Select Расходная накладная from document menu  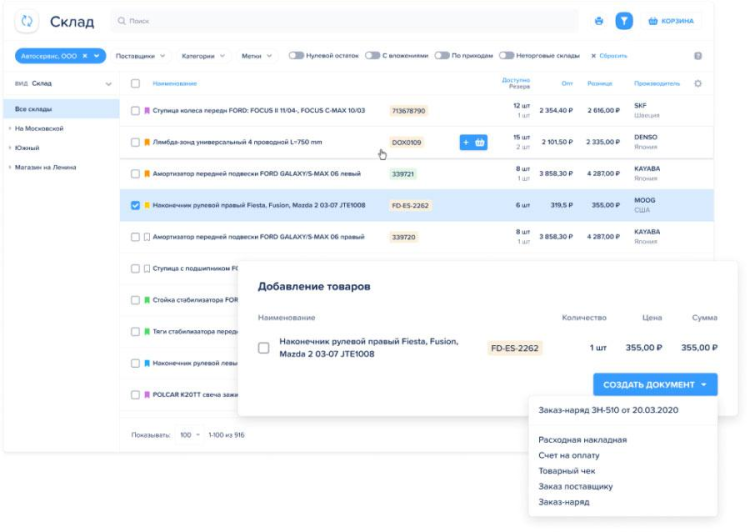coord(582,440)
